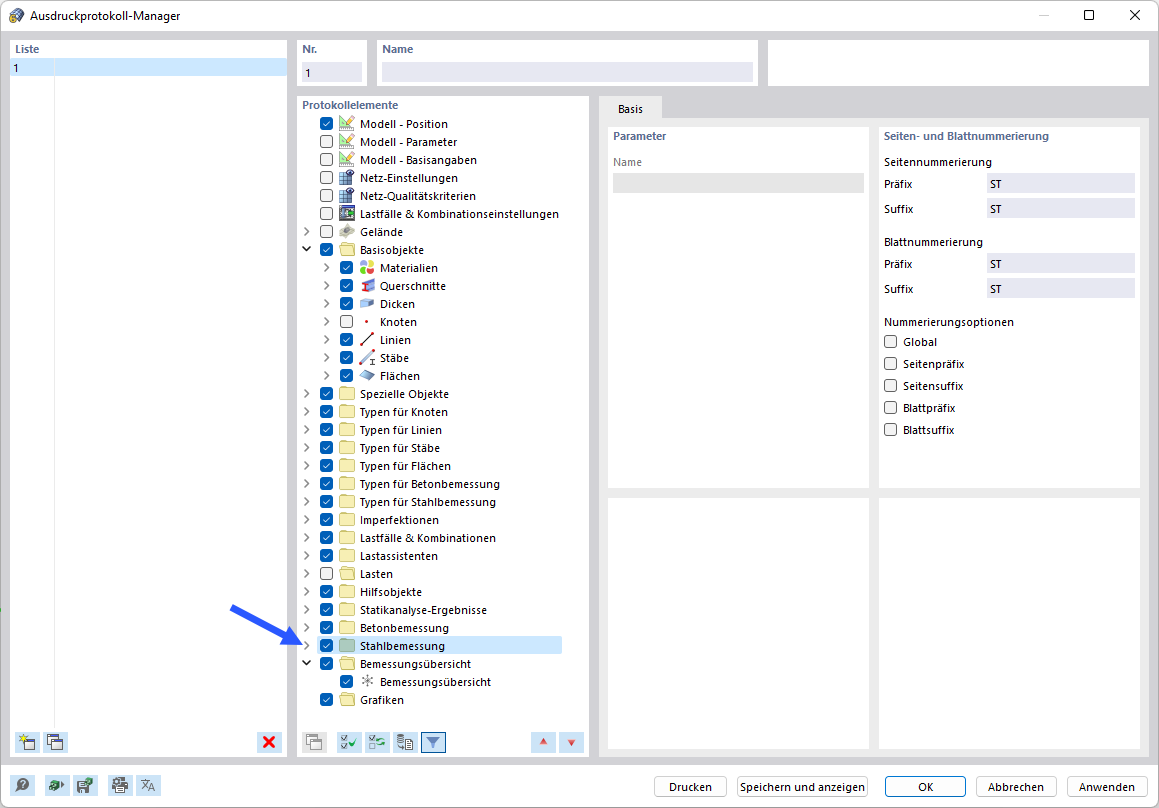
Task: Click the Stäbe member icon
Action: coord(367,358)
